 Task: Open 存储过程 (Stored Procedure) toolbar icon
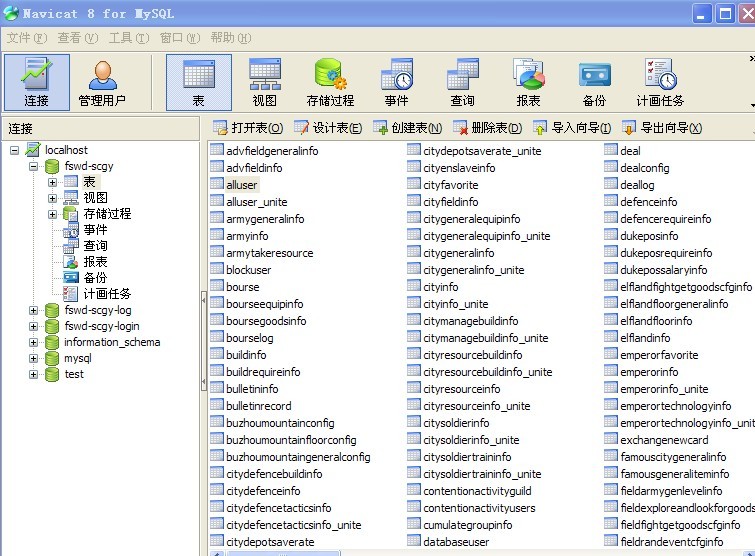pos(330,82)
